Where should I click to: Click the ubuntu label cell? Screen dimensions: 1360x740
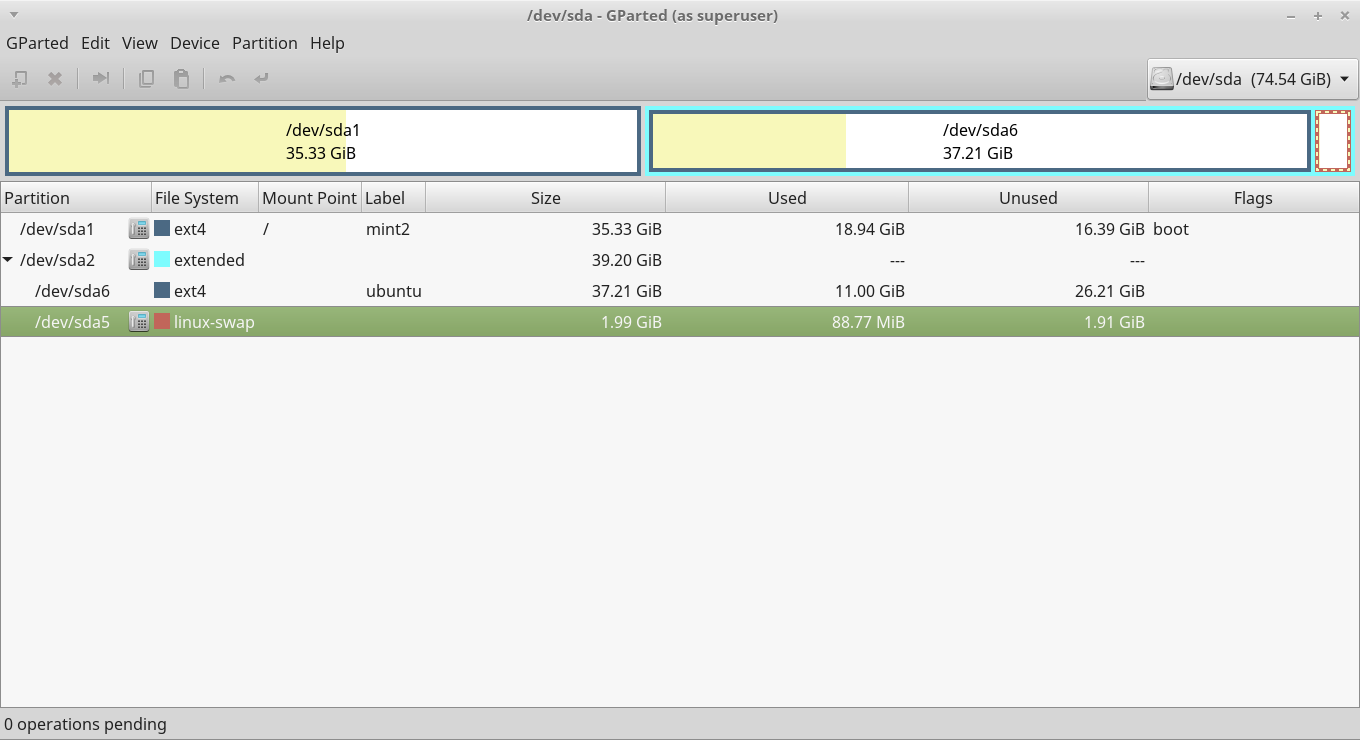point(394,291)
